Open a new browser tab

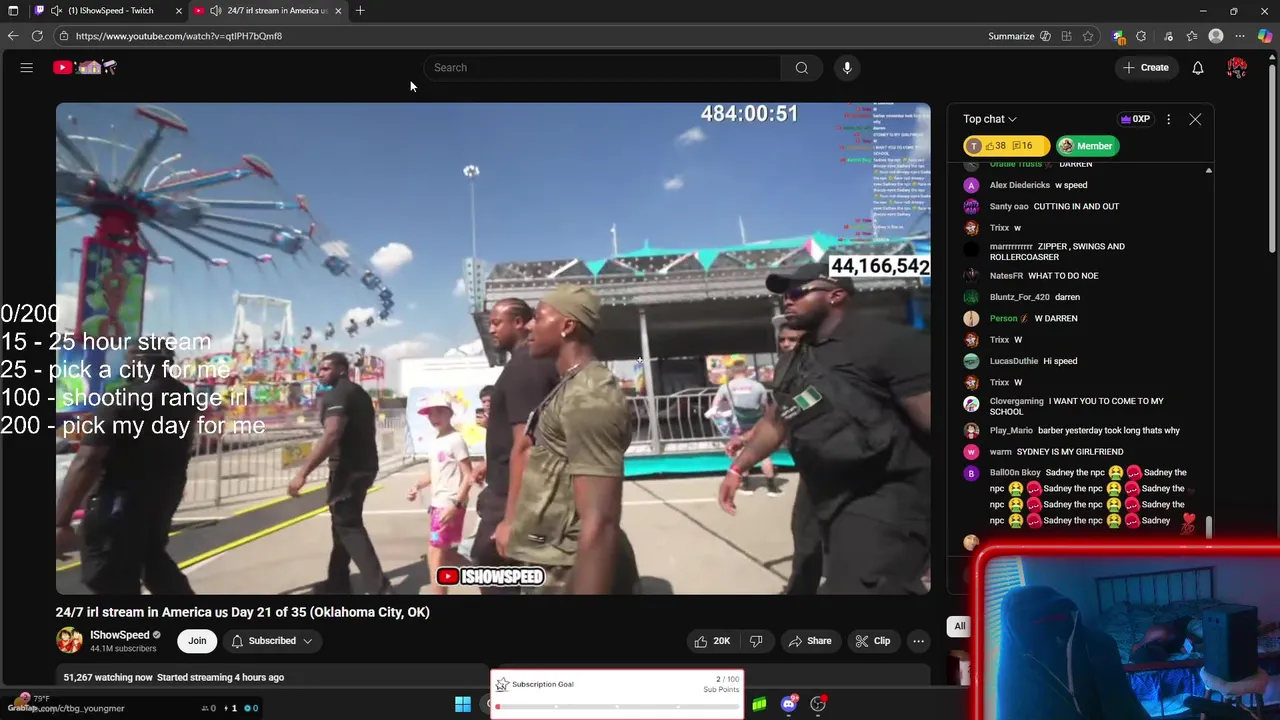pos(360,11)
